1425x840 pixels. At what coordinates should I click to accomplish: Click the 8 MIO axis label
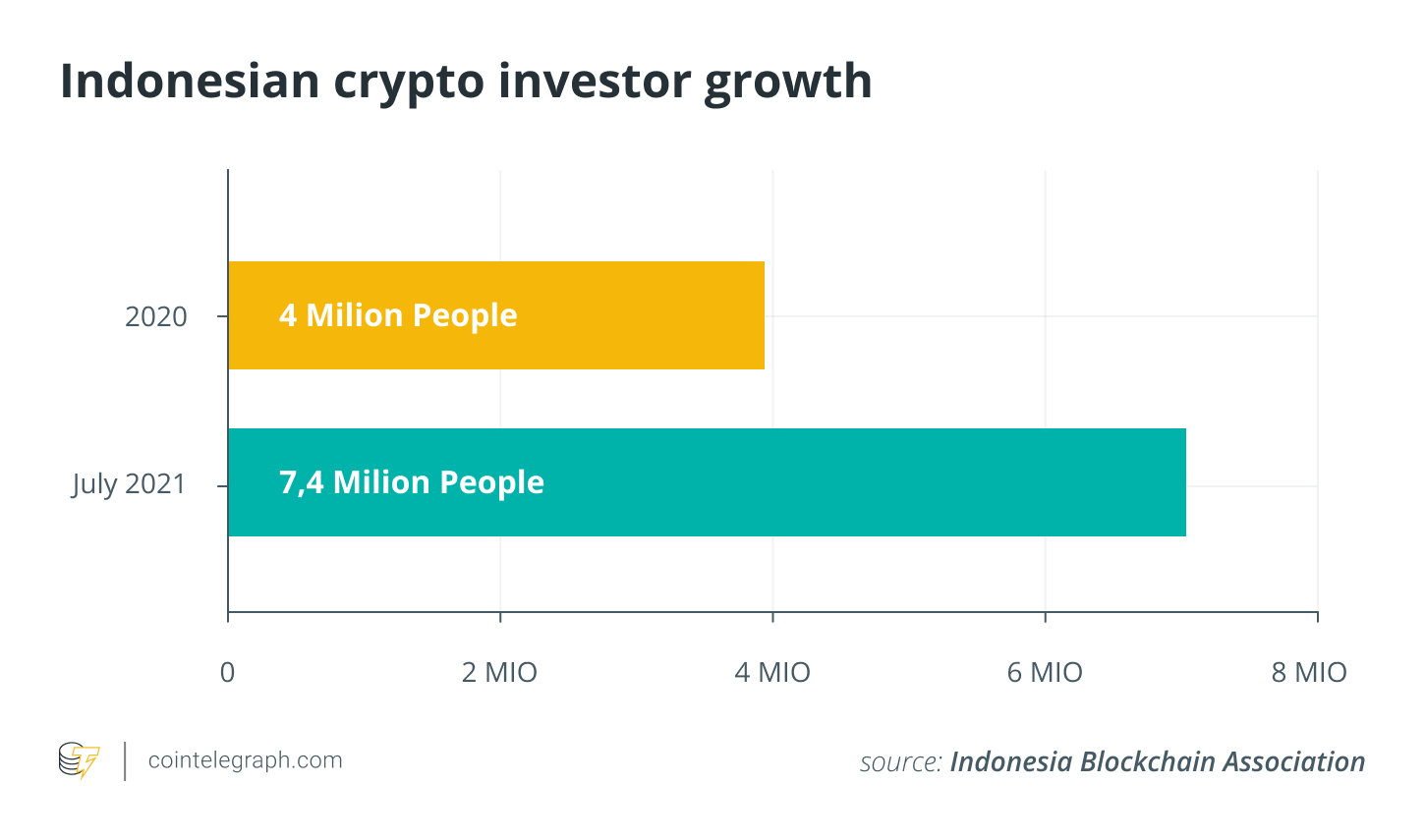coord(1309,672)
